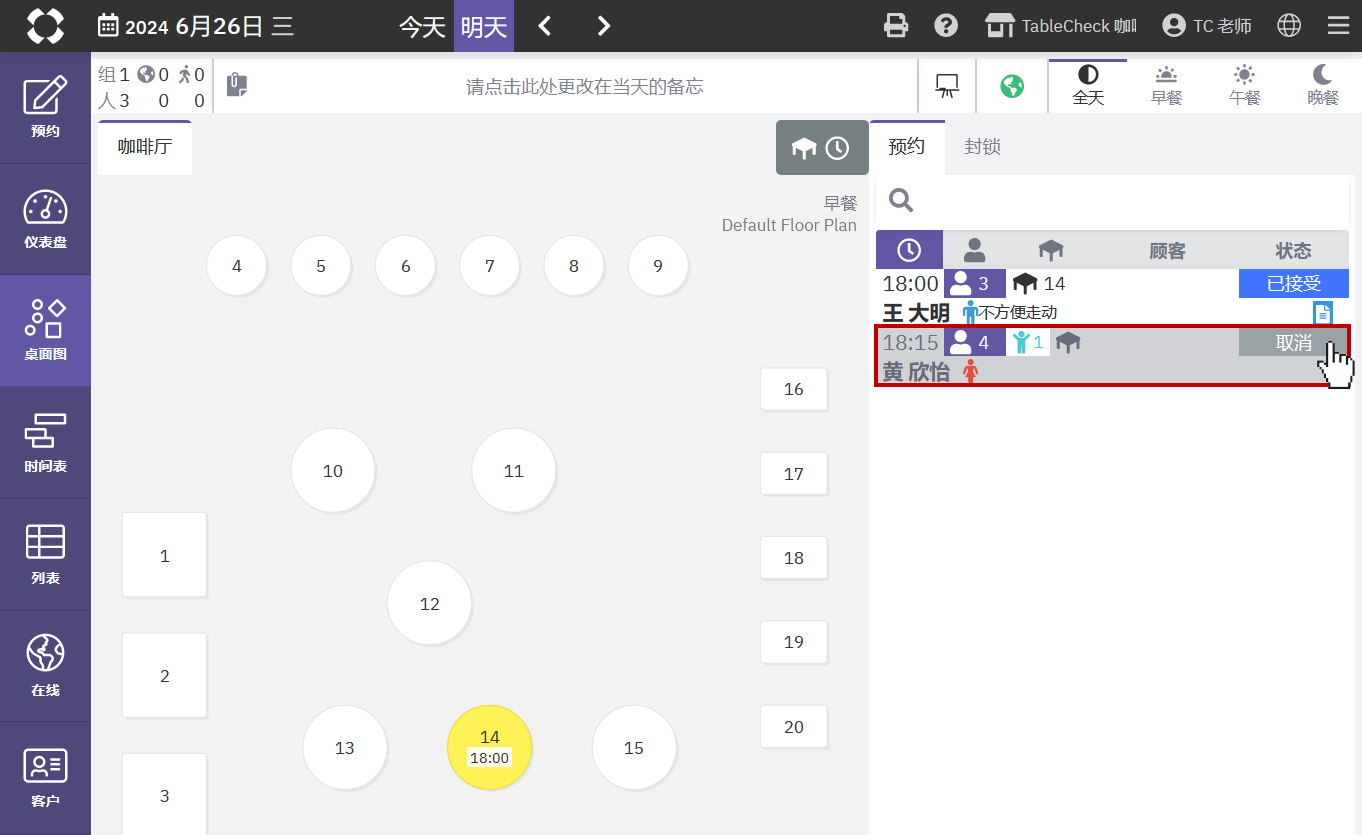Select round table 12
Image resolution: width=1362 pixels, height=835 pixels.
coord(429,603)
